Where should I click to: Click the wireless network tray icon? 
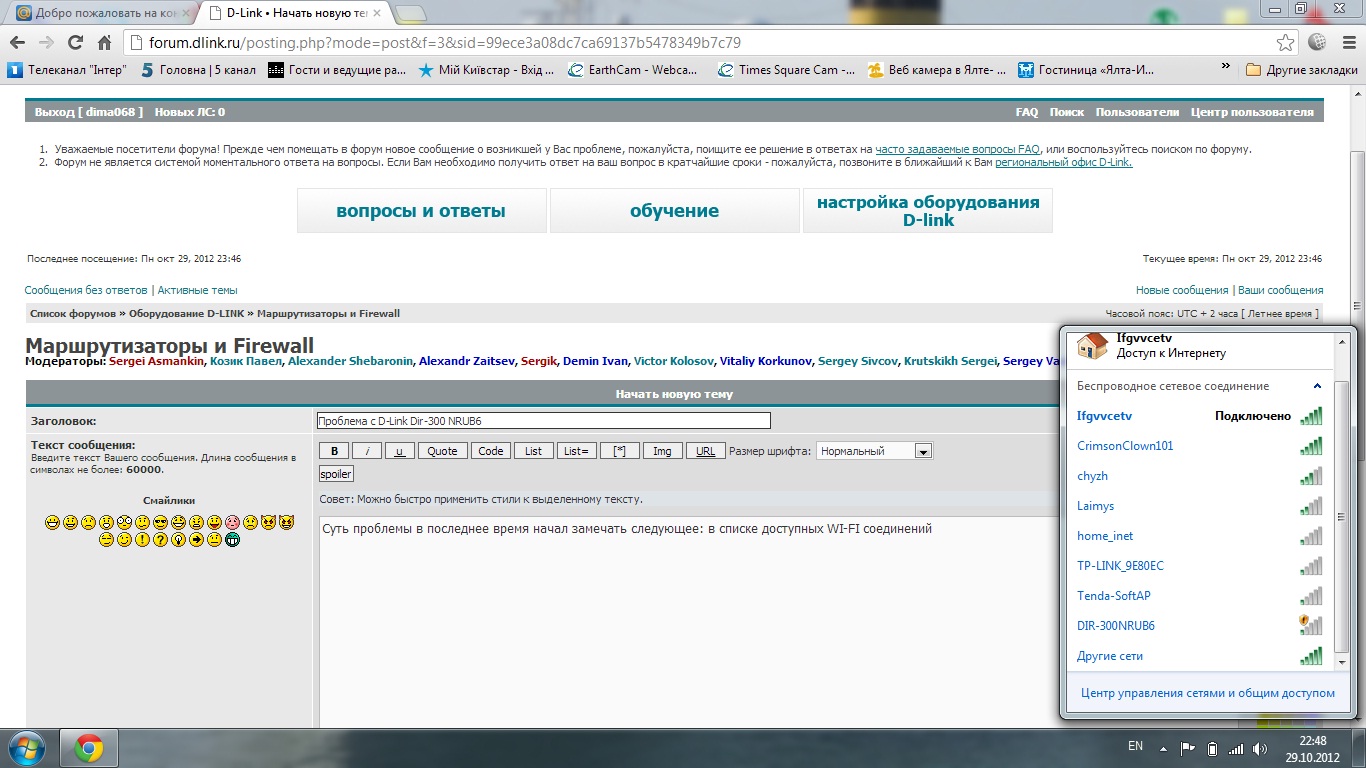[x=1237, y=748]
